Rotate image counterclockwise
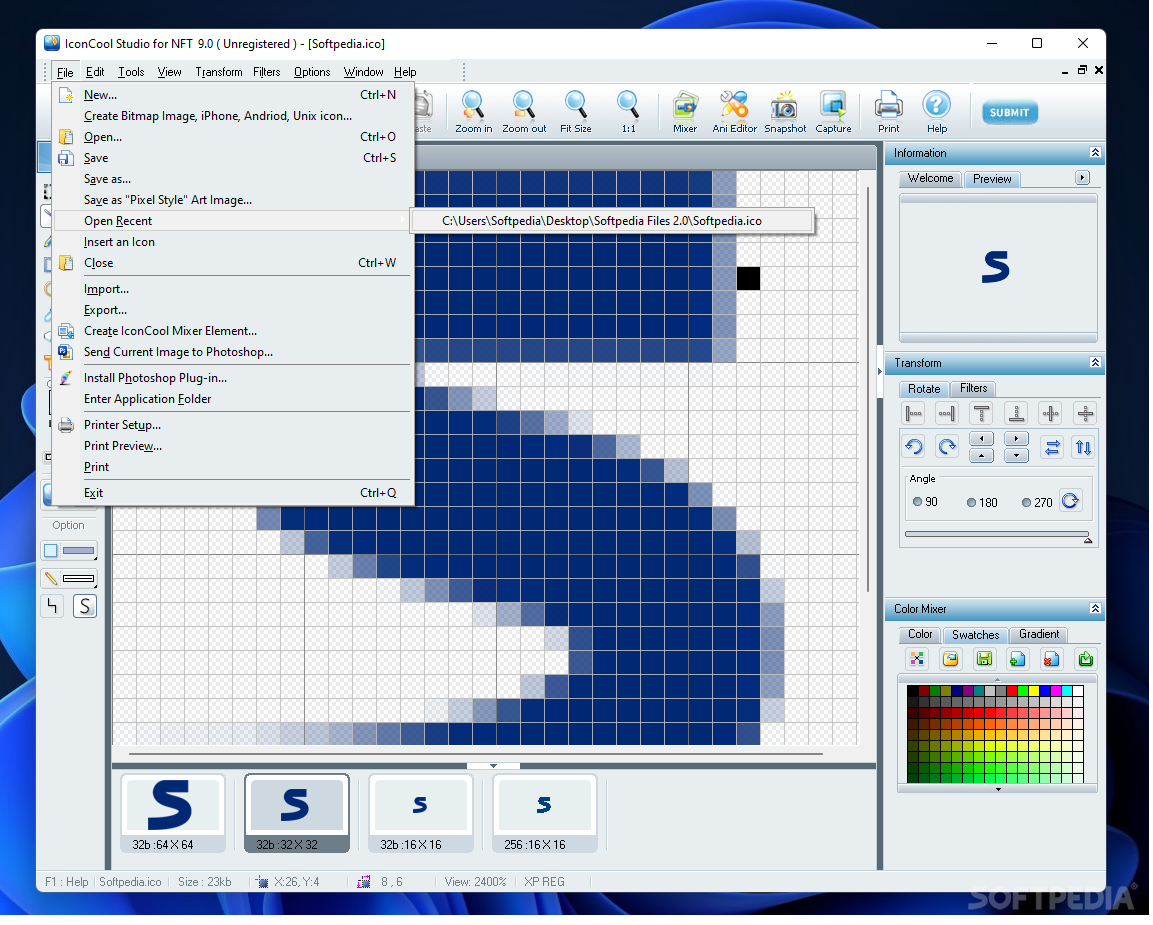 point(915,448)
